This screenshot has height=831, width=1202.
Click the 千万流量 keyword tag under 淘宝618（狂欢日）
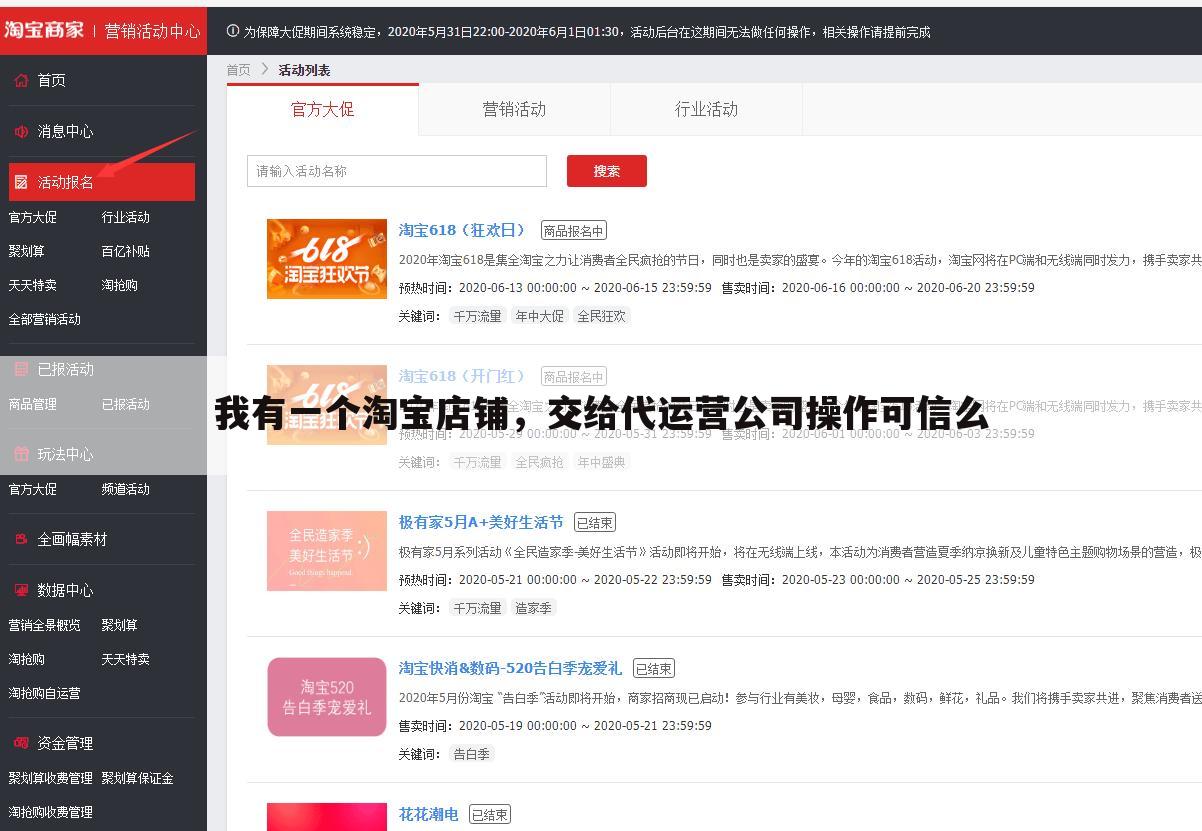coord(477,316)
